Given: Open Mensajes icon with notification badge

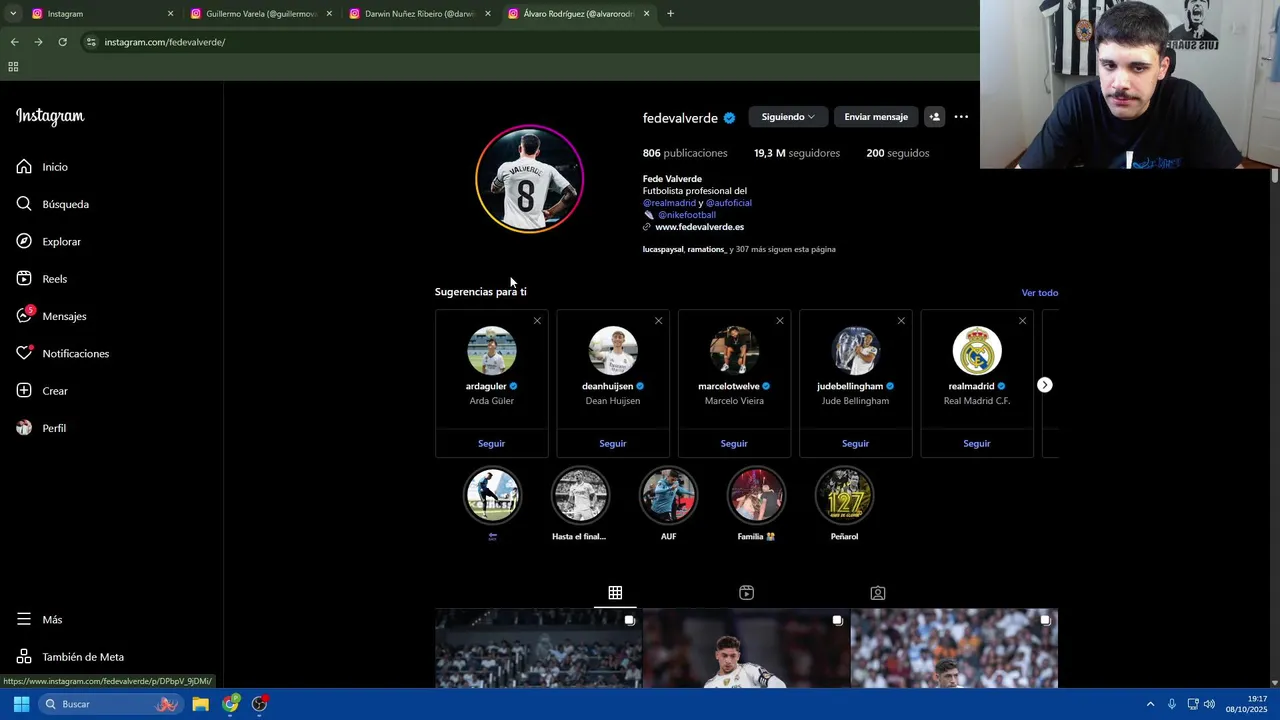Looking at the screenshot, I should pyautogui.click(x=24, y=316).
